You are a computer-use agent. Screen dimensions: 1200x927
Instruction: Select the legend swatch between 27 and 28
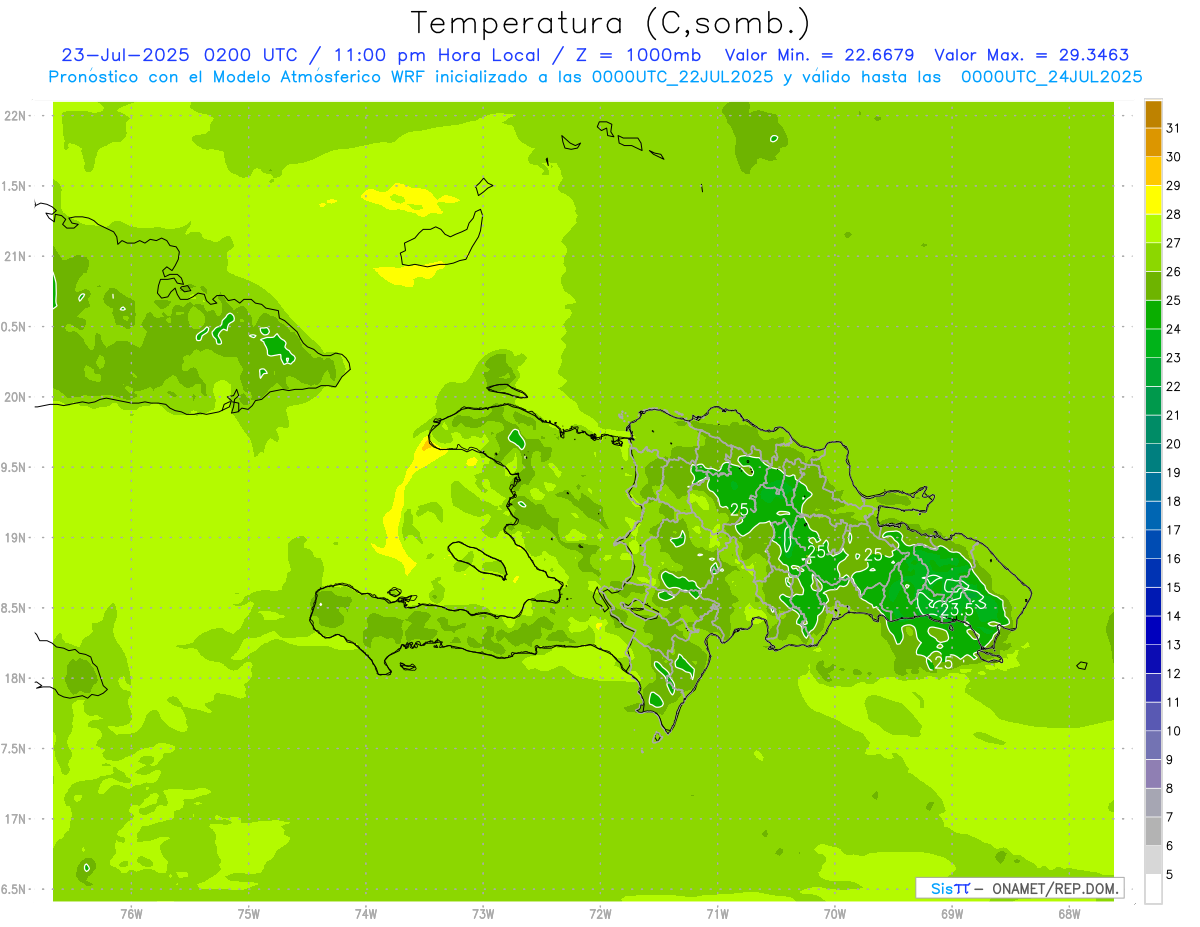(x=1153, y=229)
